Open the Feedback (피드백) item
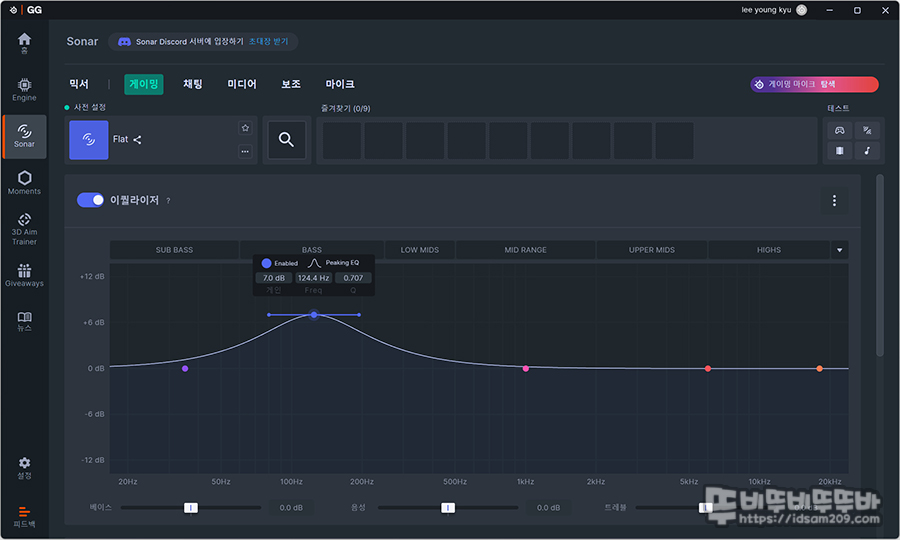 click(x=24, y=516)
